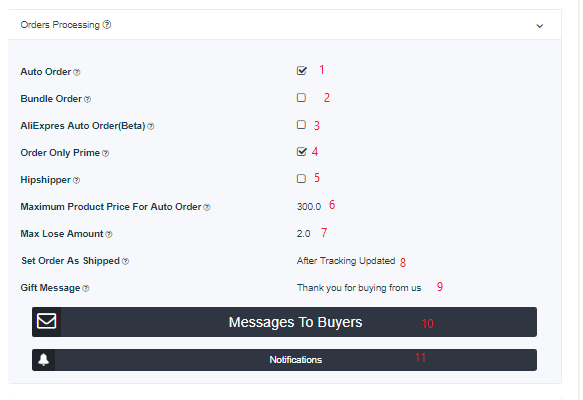Uncheck the Auto Order checkbox
This screenshot has width=583, height=400.
(x=302, y=71)
